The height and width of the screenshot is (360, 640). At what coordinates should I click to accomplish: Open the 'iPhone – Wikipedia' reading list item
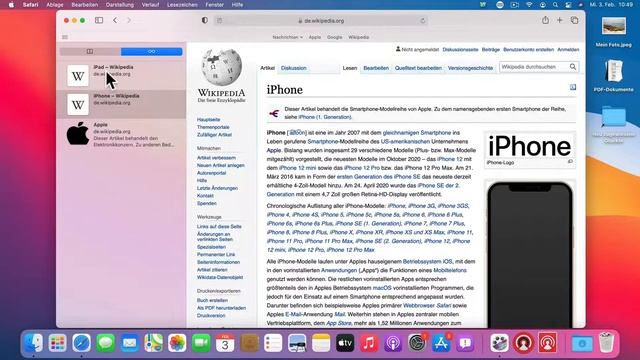121,104
